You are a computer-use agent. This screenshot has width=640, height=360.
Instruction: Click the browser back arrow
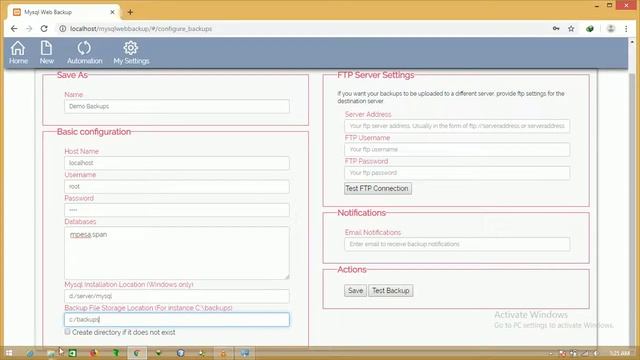(x=14, y=29)
